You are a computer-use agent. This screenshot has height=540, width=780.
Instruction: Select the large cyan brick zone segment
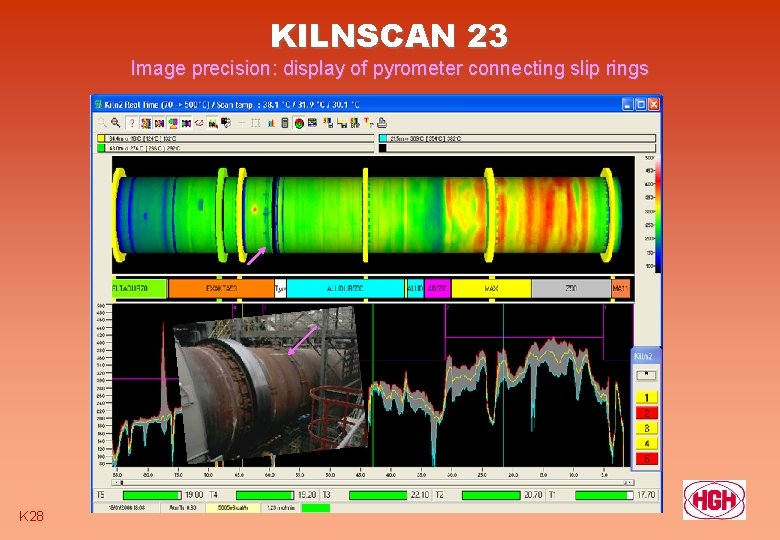[x=346, y=288]
